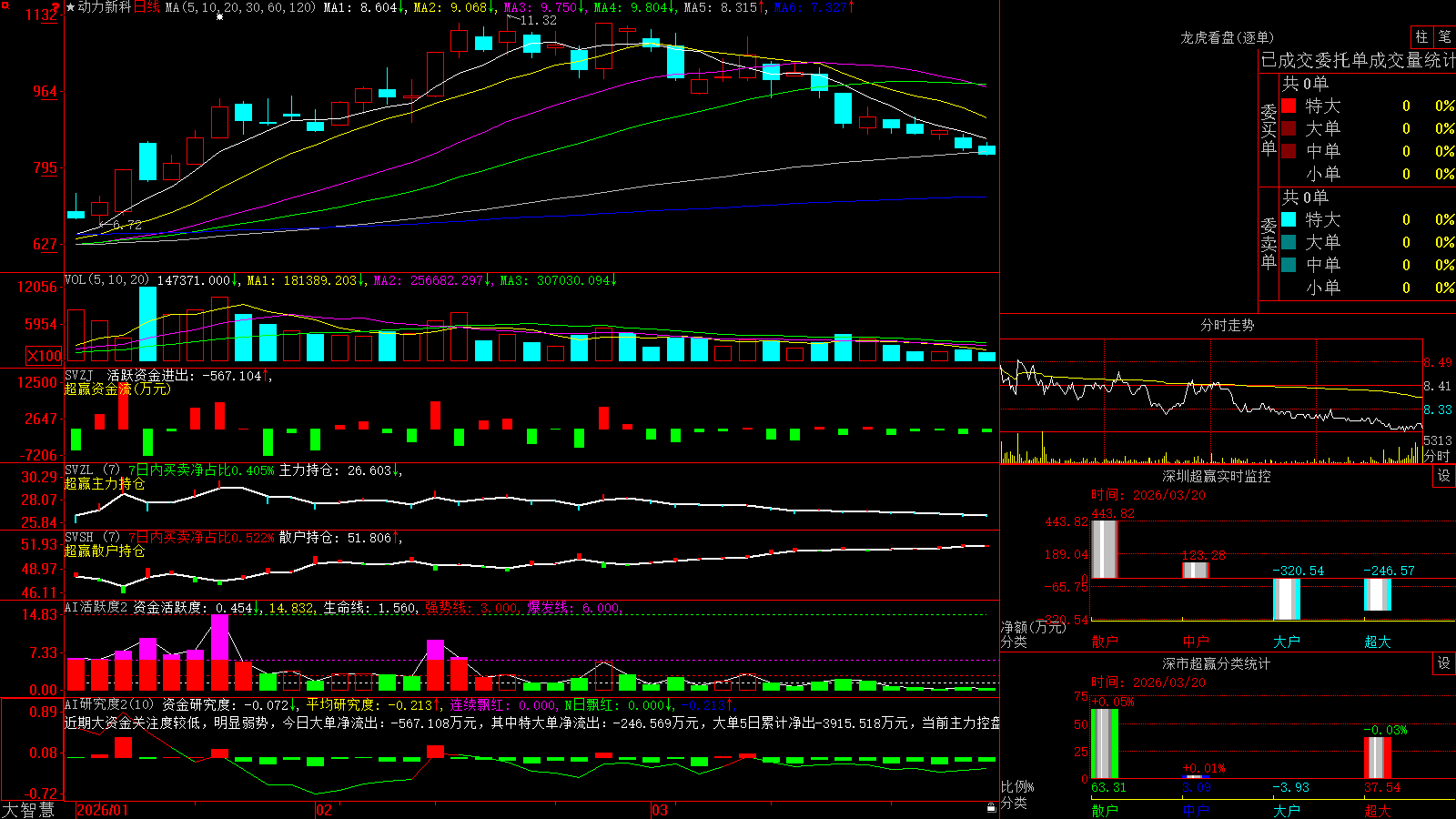Click the 6.72 low price annotation

click(126, 225)
